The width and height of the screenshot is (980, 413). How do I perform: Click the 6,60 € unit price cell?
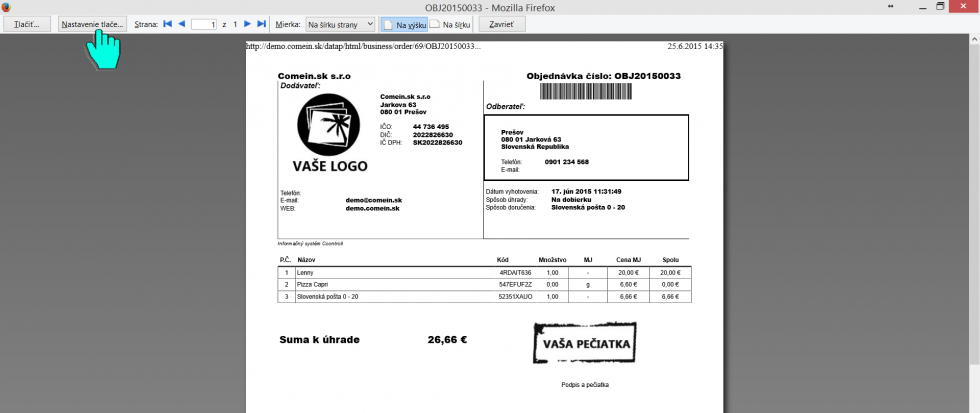pos(627,284)
